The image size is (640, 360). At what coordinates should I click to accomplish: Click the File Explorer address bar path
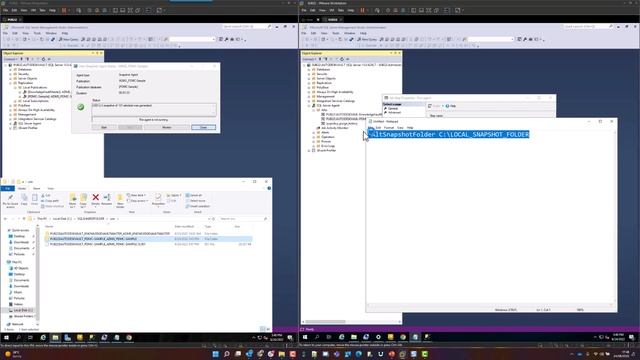(x=118, y=219)
